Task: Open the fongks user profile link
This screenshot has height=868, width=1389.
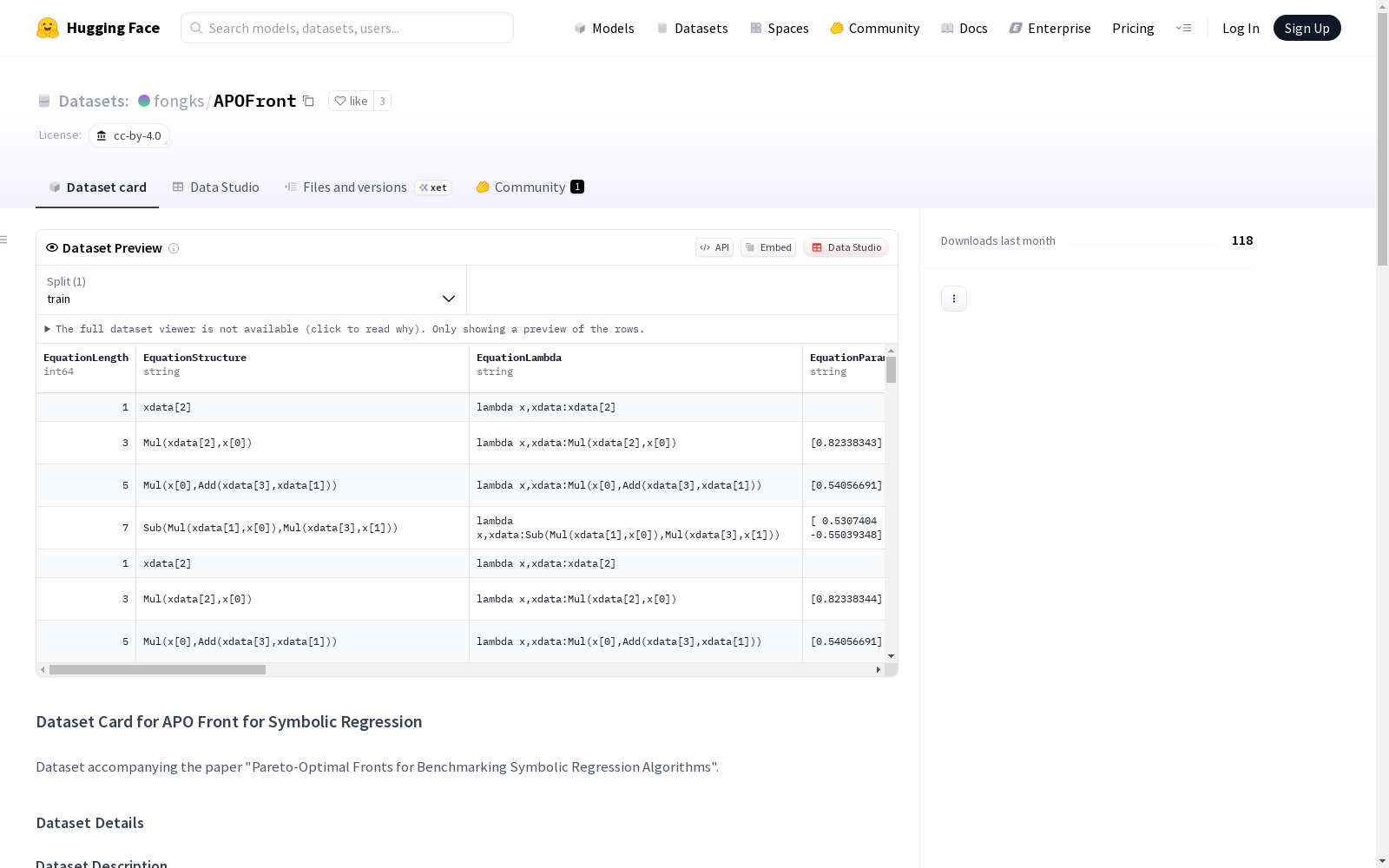Action: pyautogui.click(x=179, y=101)
